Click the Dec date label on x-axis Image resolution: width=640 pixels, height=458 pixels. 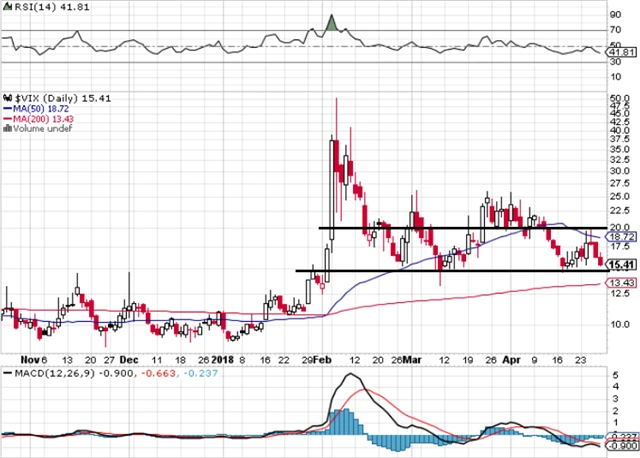129,356
